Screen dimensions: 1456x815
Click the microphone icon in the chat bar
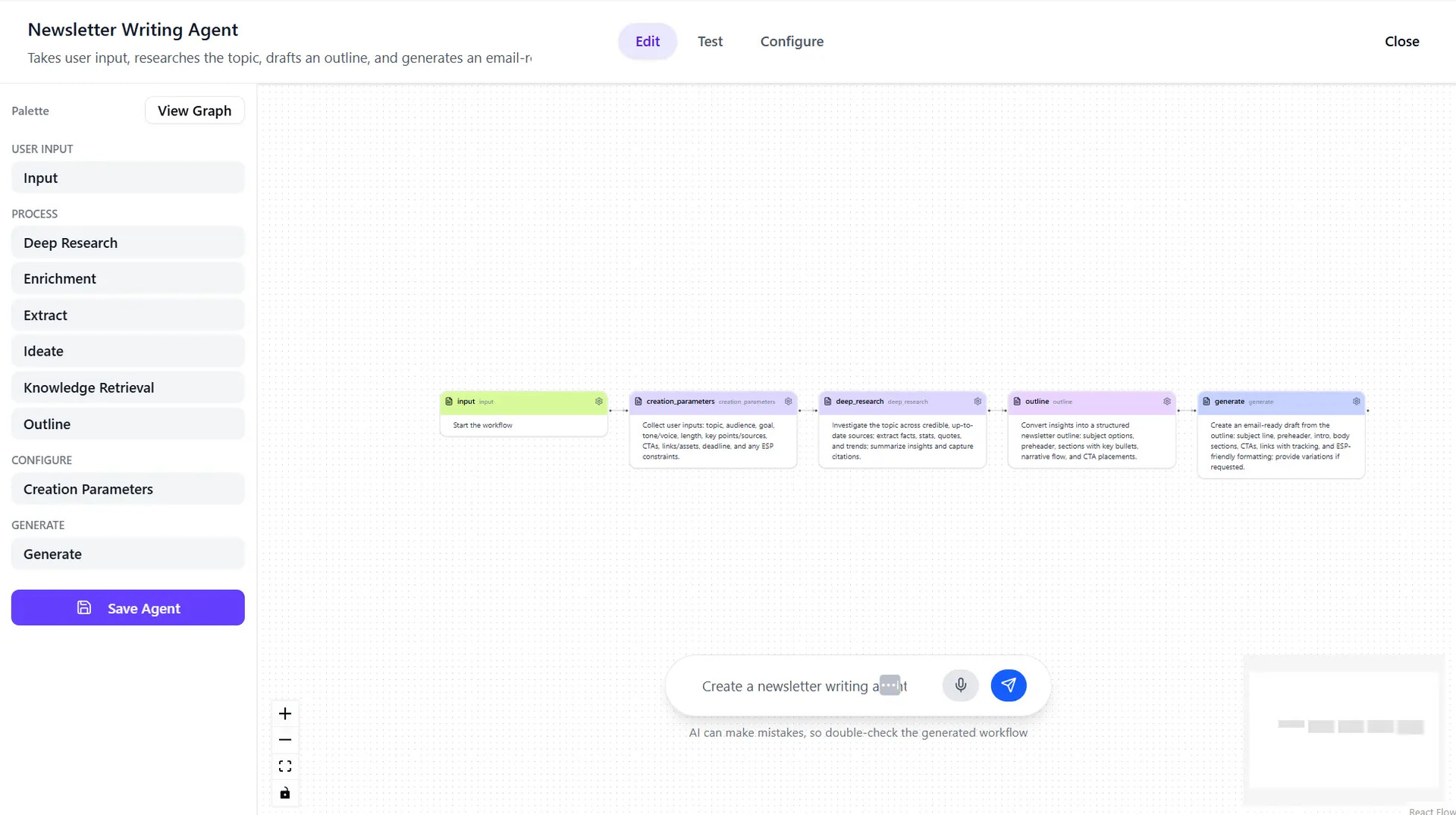click(x=960, y=685)
